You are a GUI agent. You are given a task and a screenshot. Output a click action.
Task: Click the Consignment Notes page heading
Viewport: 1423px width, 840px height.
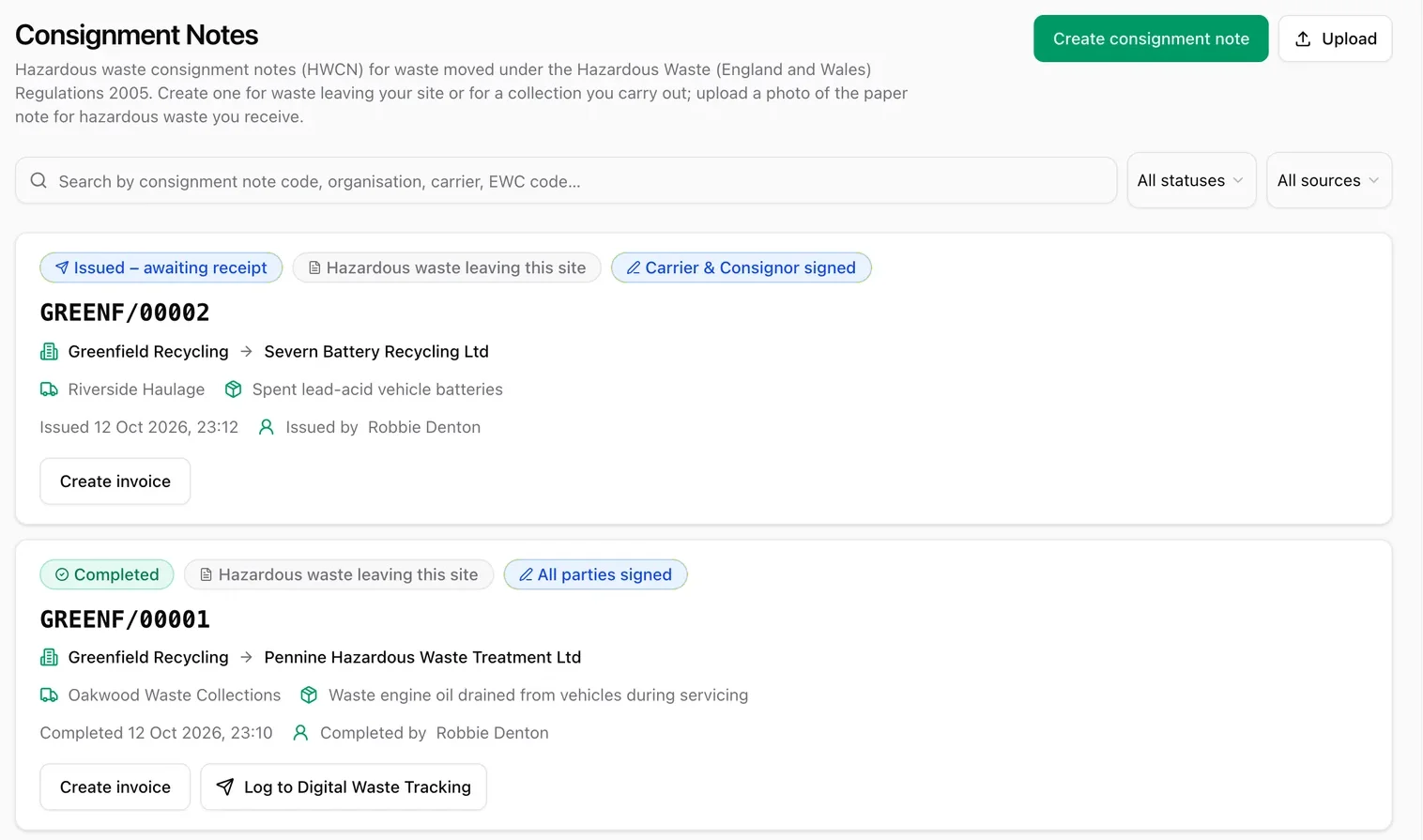coord(137,35)
